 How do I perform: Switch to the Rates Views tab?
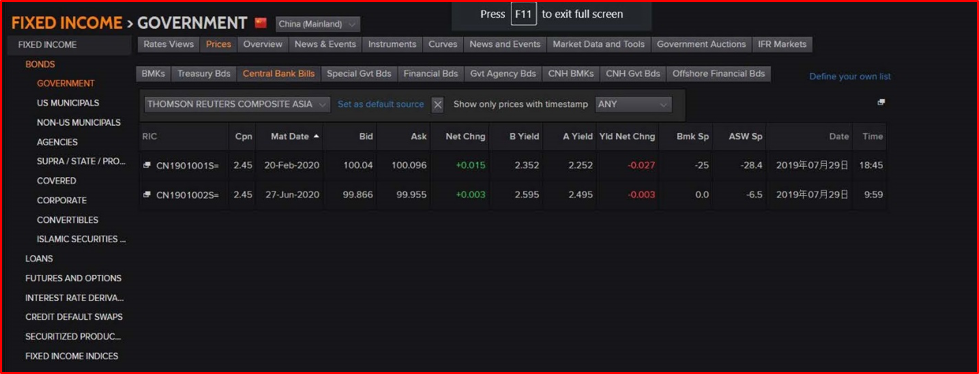[169, 44]
